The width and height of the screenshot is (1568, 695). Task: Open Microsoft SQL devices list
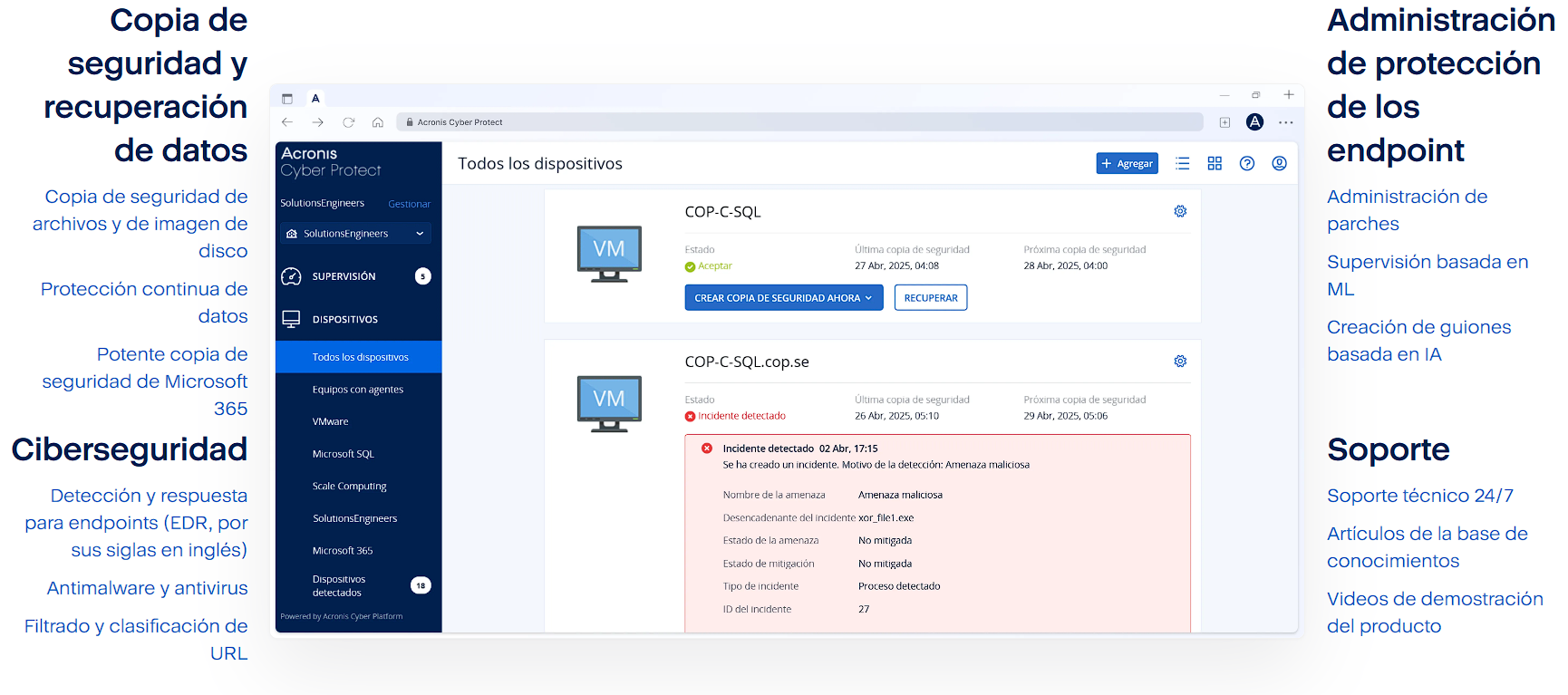click(343, 454)
